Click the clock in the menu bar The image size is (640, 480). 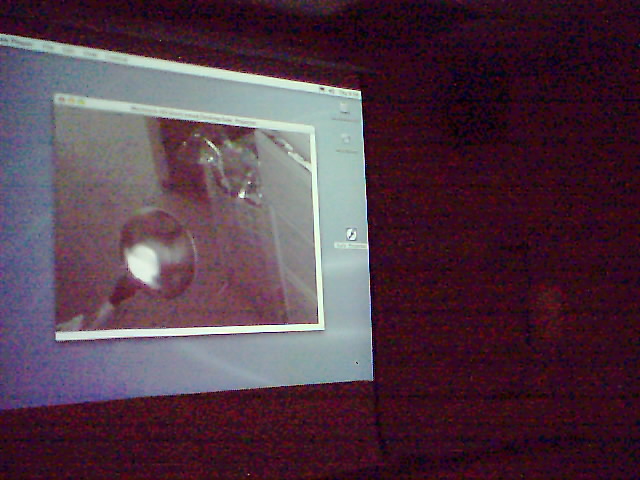coord(349,93)
